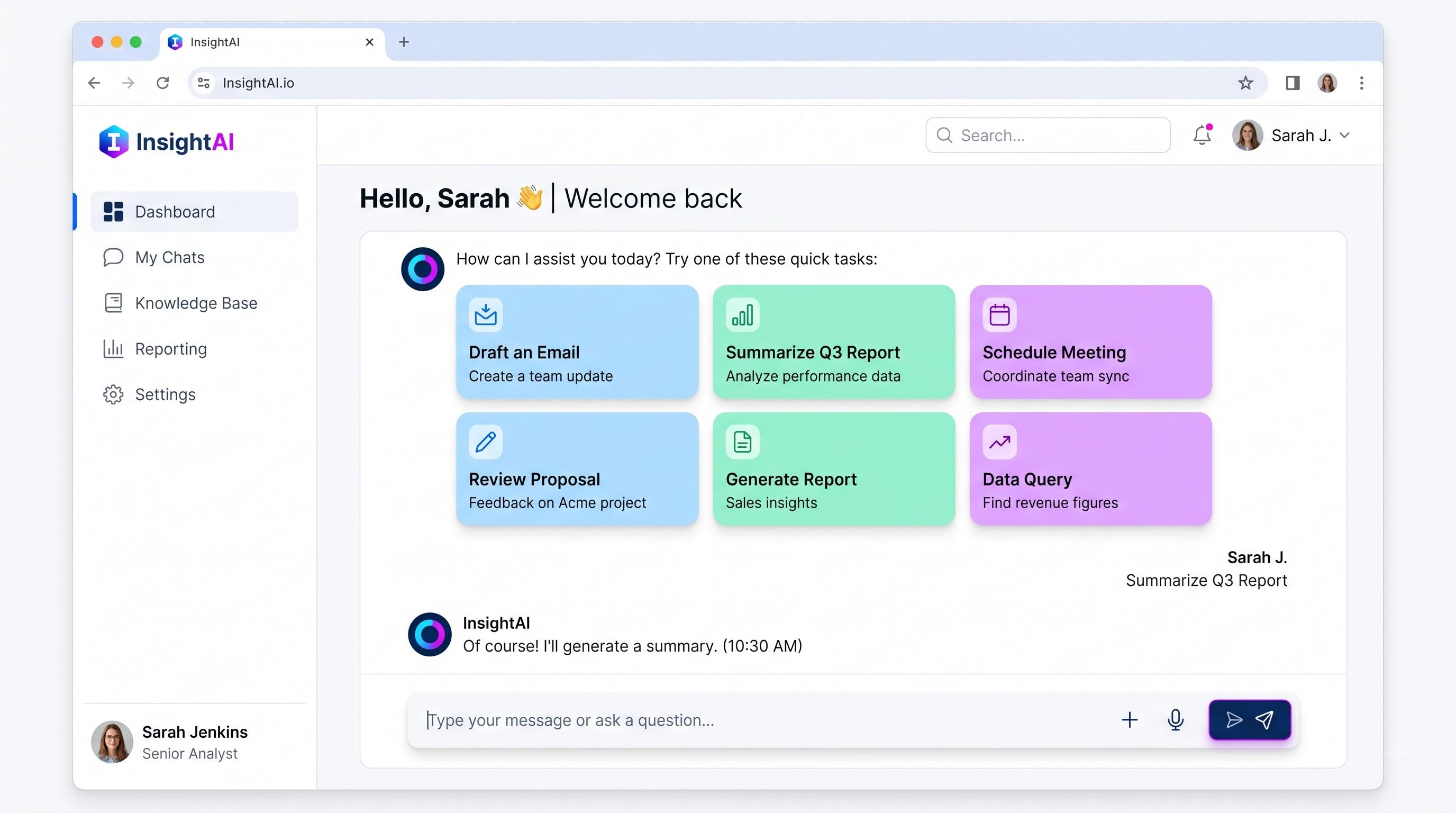The image size is (1456, 813).
Task: Open Reporting in the sidebar
Action: click(194, 349)
